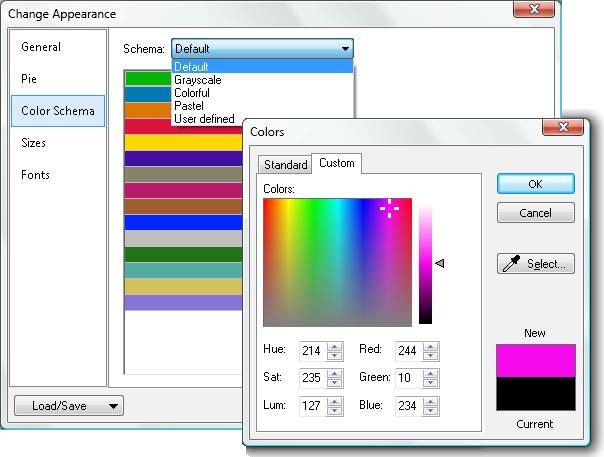Click the luminance slider arrow marker
Viewport: 604px width, 457px height.
tap(439, 263)
